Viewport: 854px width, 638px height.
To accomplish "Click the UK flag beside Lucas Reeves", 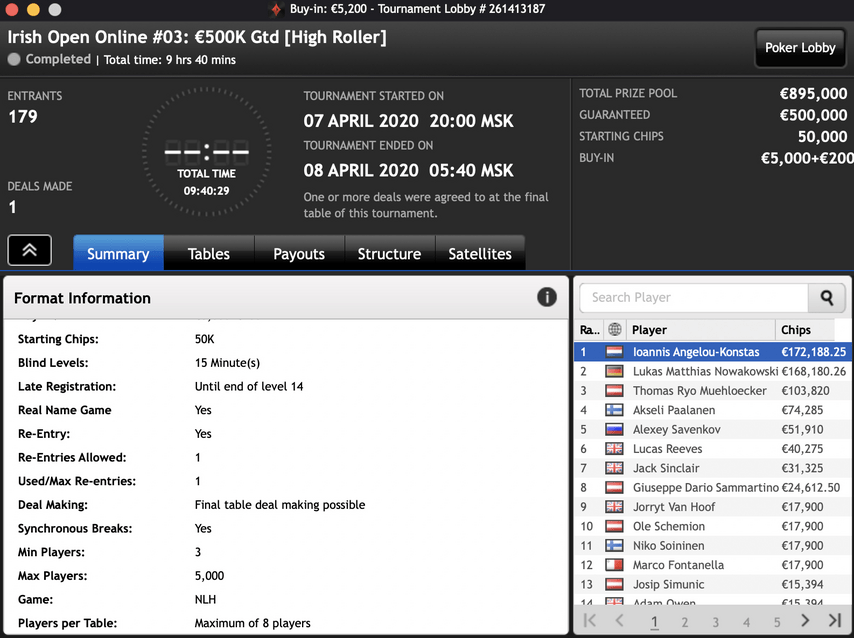I will click(x=614, y=449).
